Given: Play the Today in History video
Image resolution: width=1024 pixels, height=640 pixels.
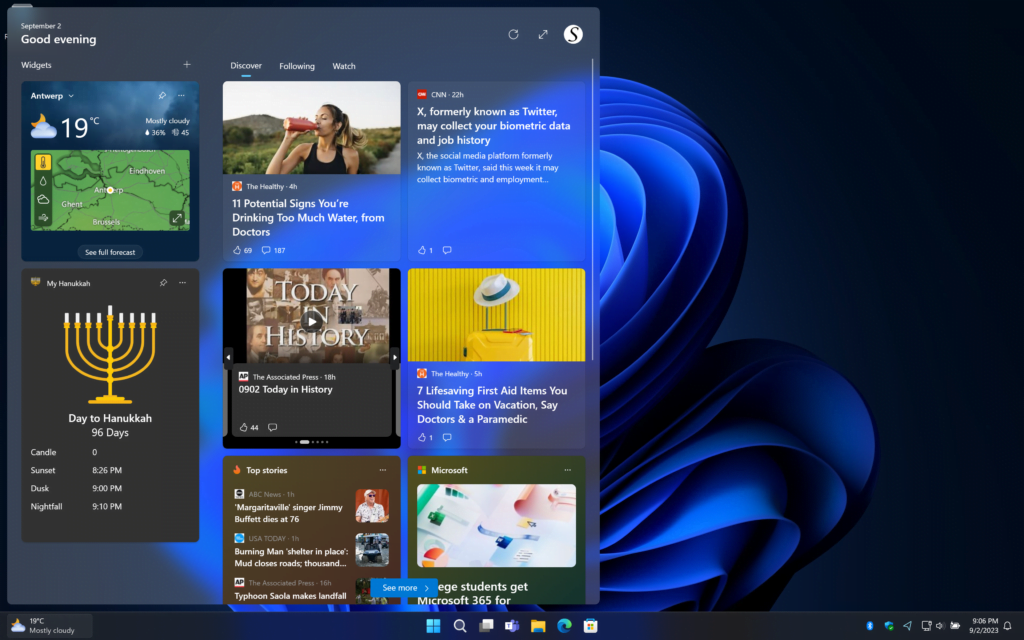Looking at the screenshot, I should tap(312, 321).
